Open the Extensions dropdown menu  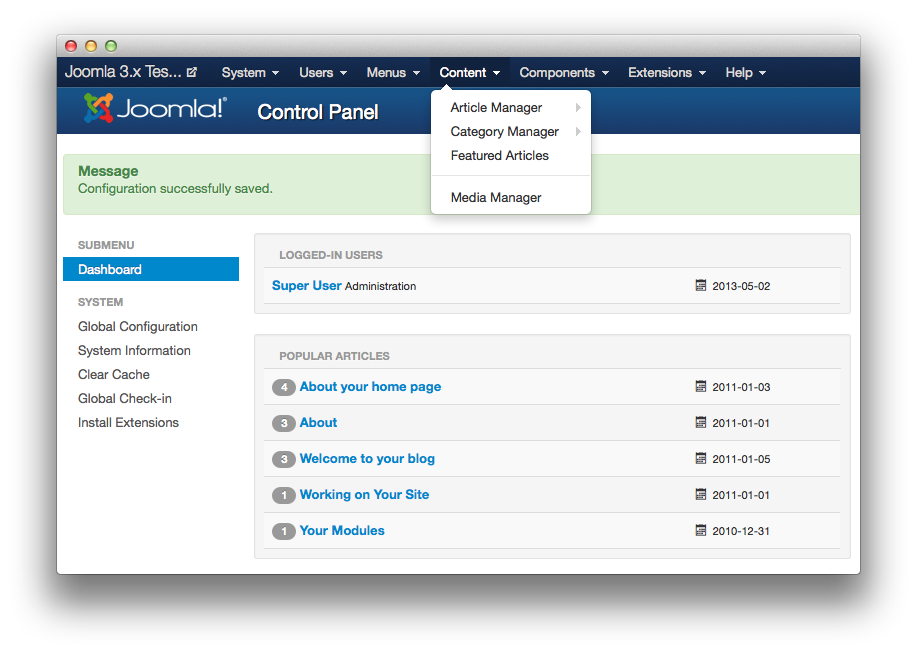pos(667,72)
